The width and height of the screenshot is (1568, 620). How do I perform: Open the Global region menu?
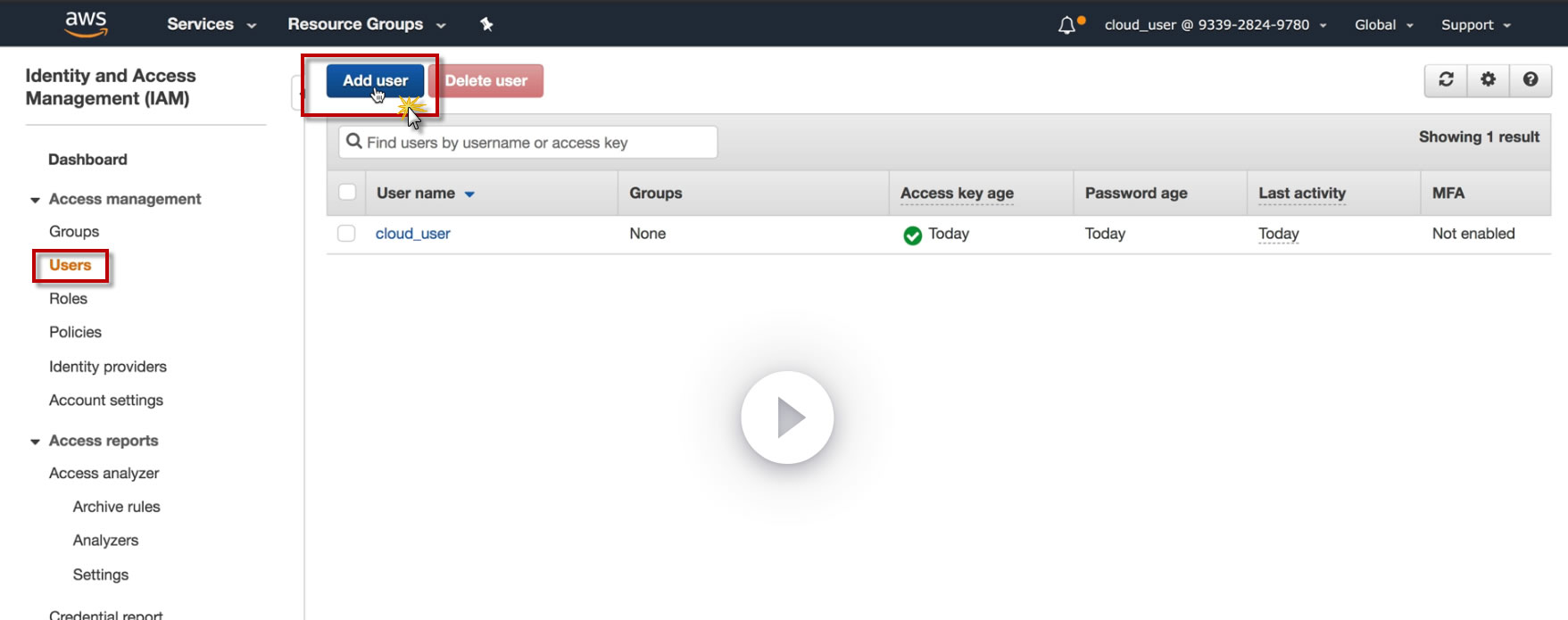1383,25
